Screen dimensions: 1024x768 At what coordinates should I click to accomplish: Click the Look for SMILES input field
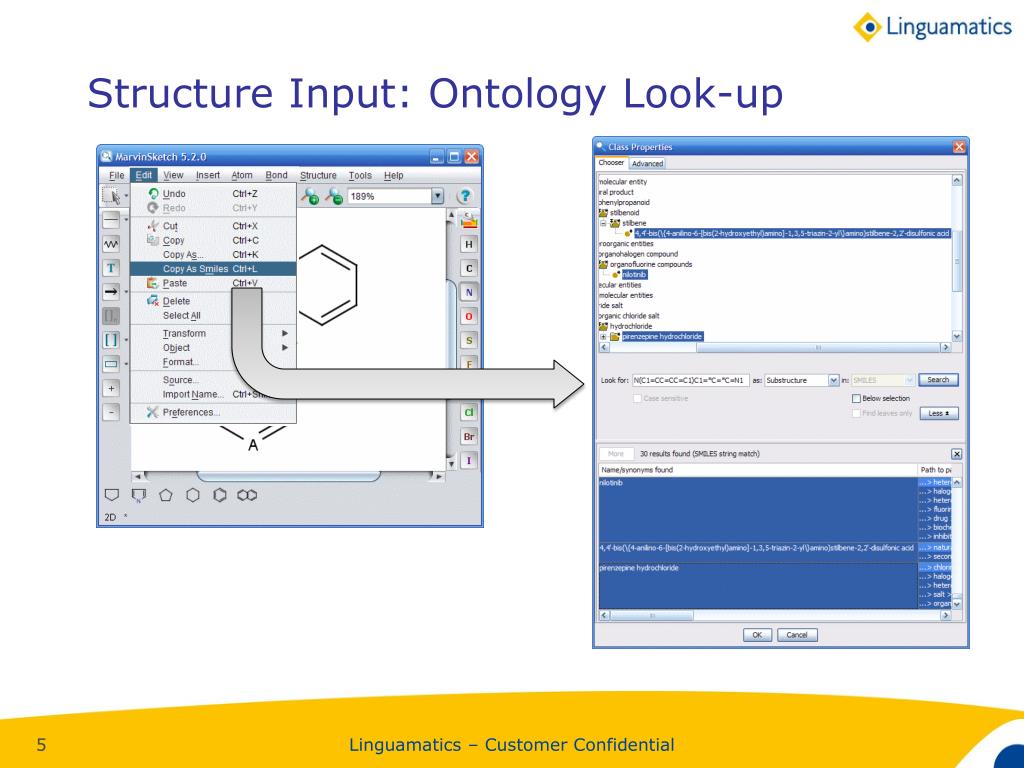tap(690, 380)
